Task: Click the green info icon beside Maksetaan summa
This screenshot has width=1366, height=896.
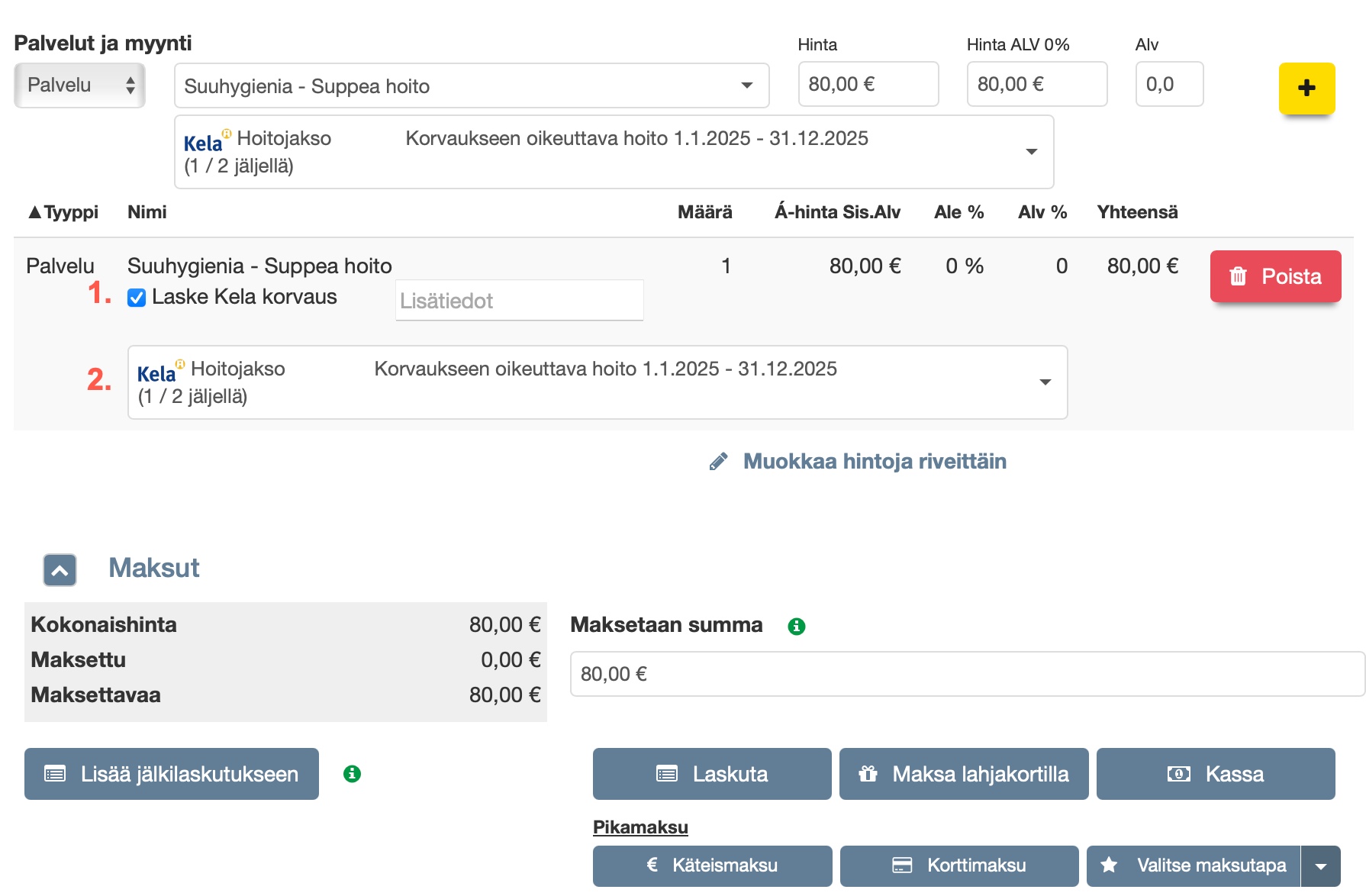Action: [796, 627]
